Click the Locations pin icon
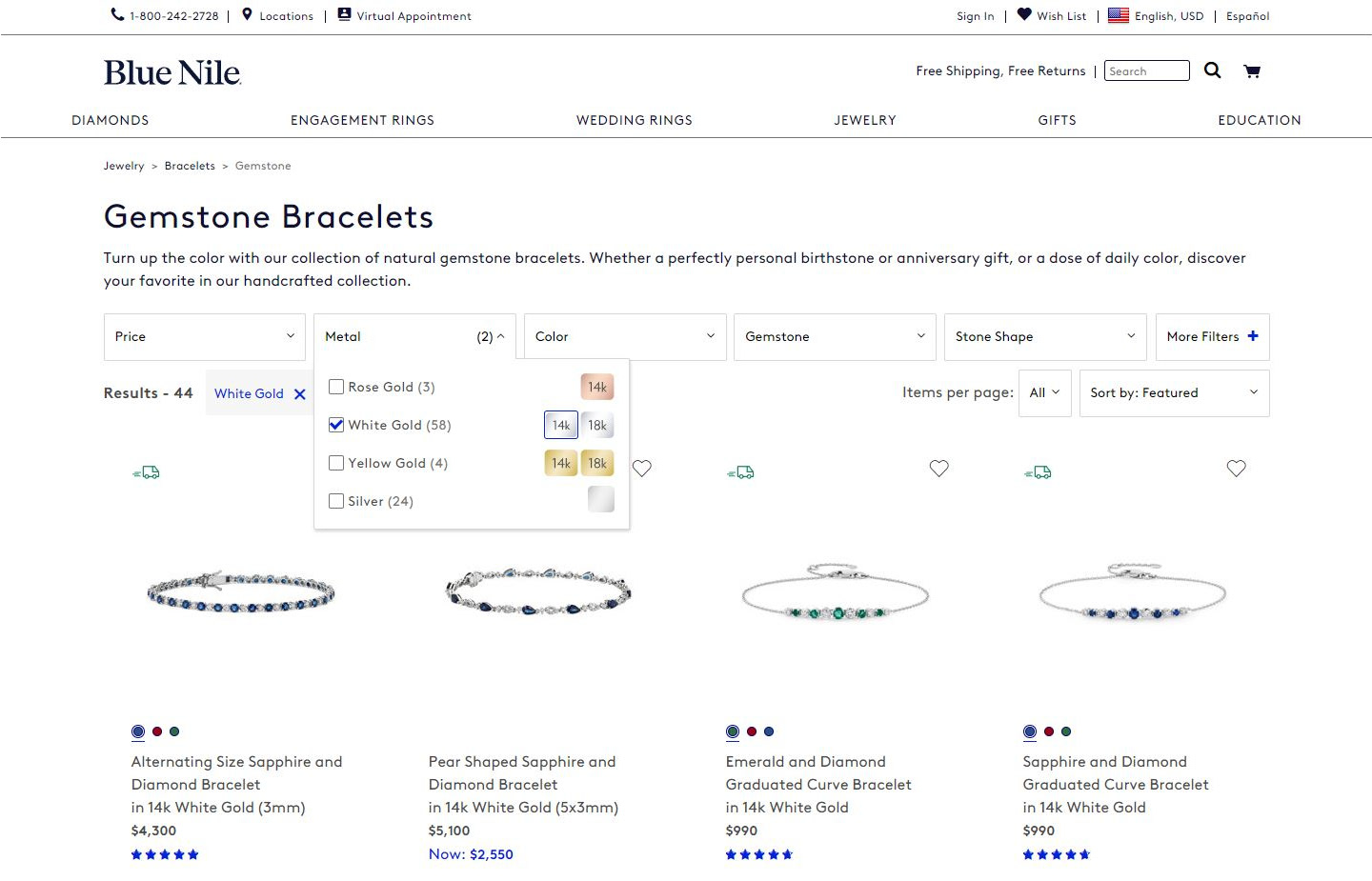1372x881 pixels. (x=247, y=14)
